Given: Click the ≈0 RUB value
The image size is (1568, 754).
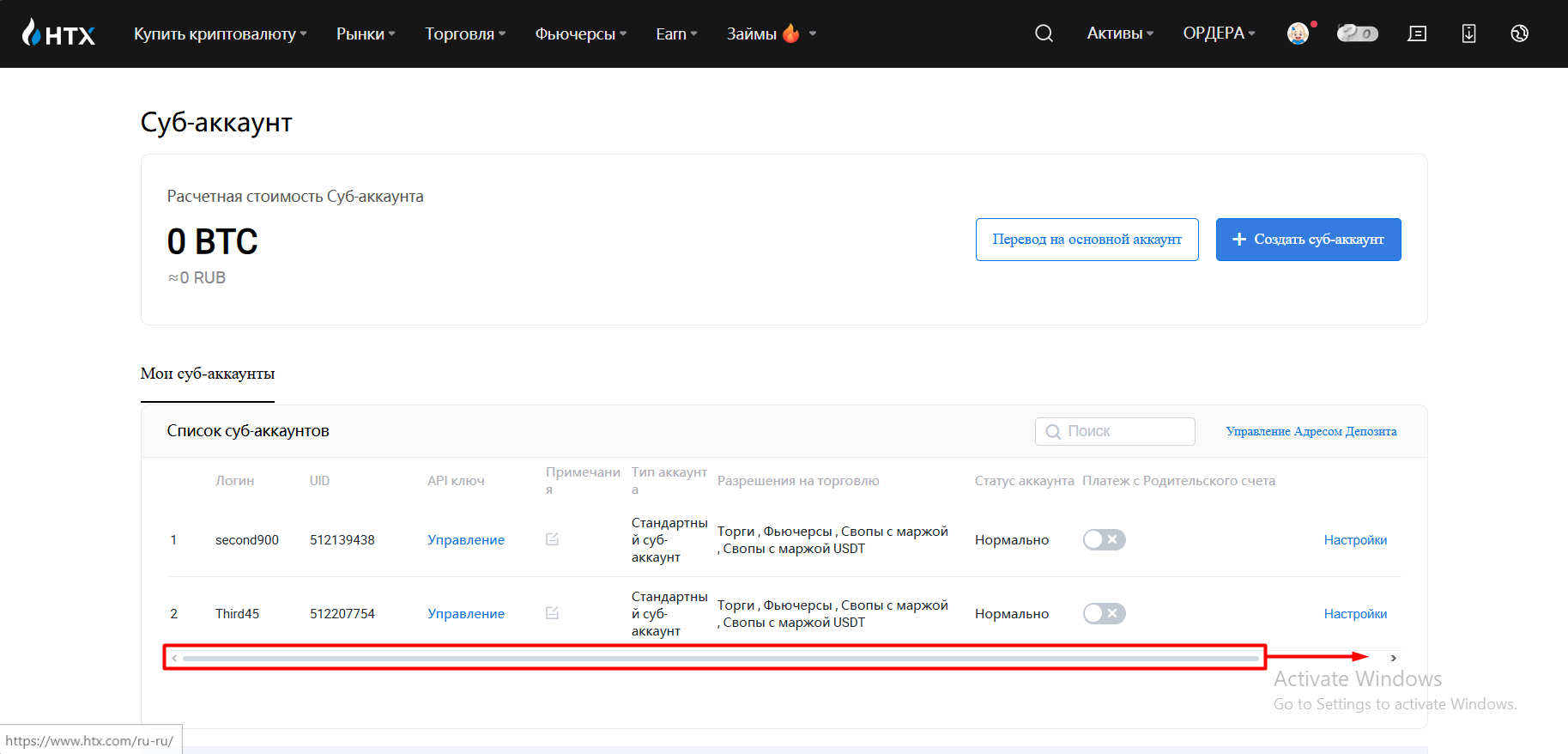Looking at the screenshot, I should [x=197, y=277].
